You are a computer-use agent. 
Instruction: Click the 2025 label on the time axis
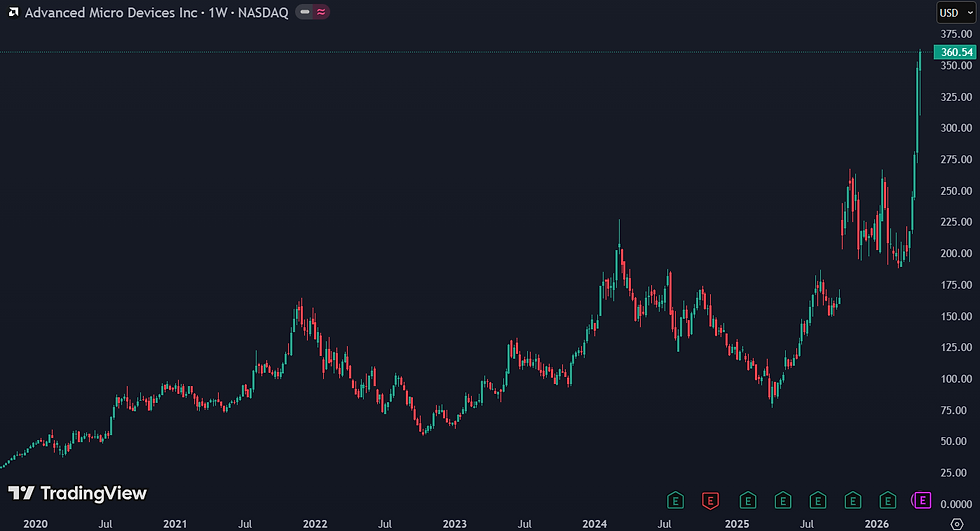737,524
